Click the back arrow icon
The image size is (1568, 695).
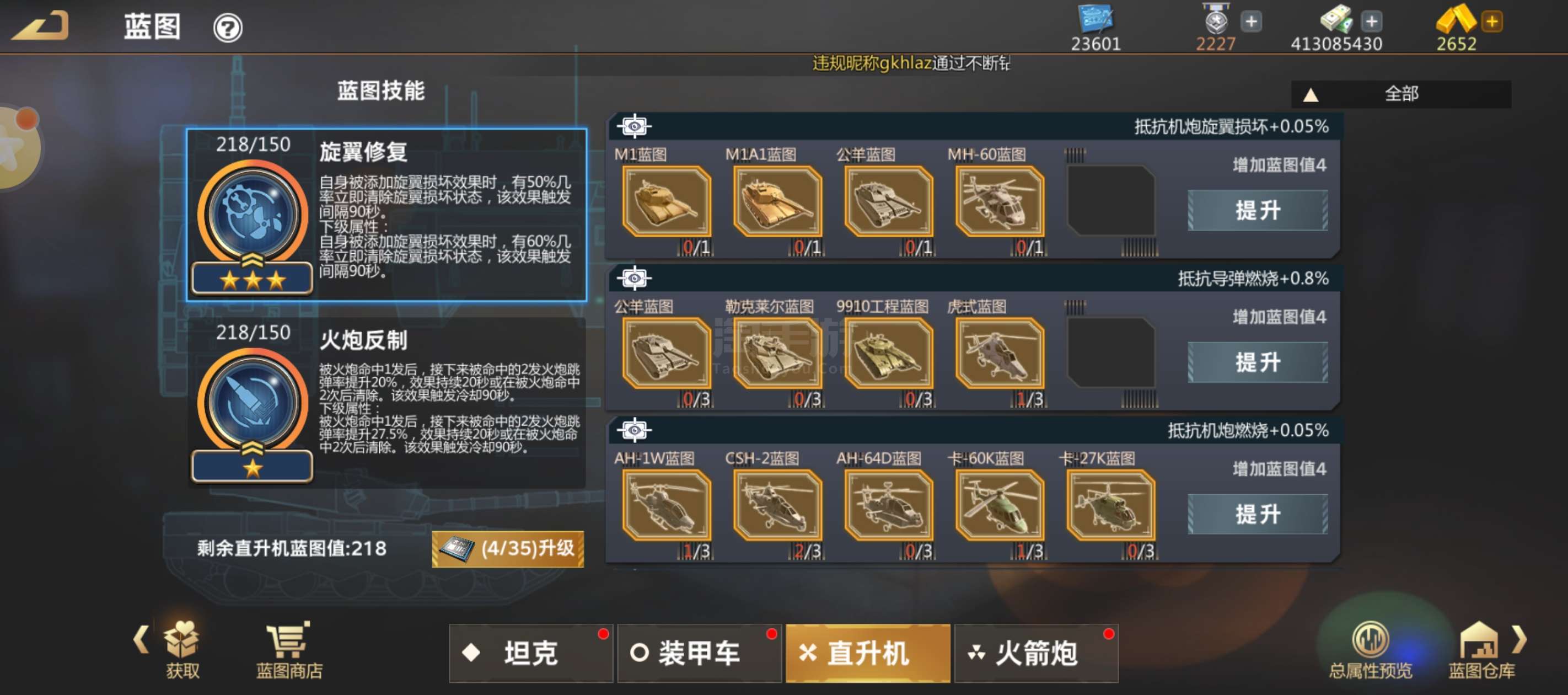pos(40,25)
